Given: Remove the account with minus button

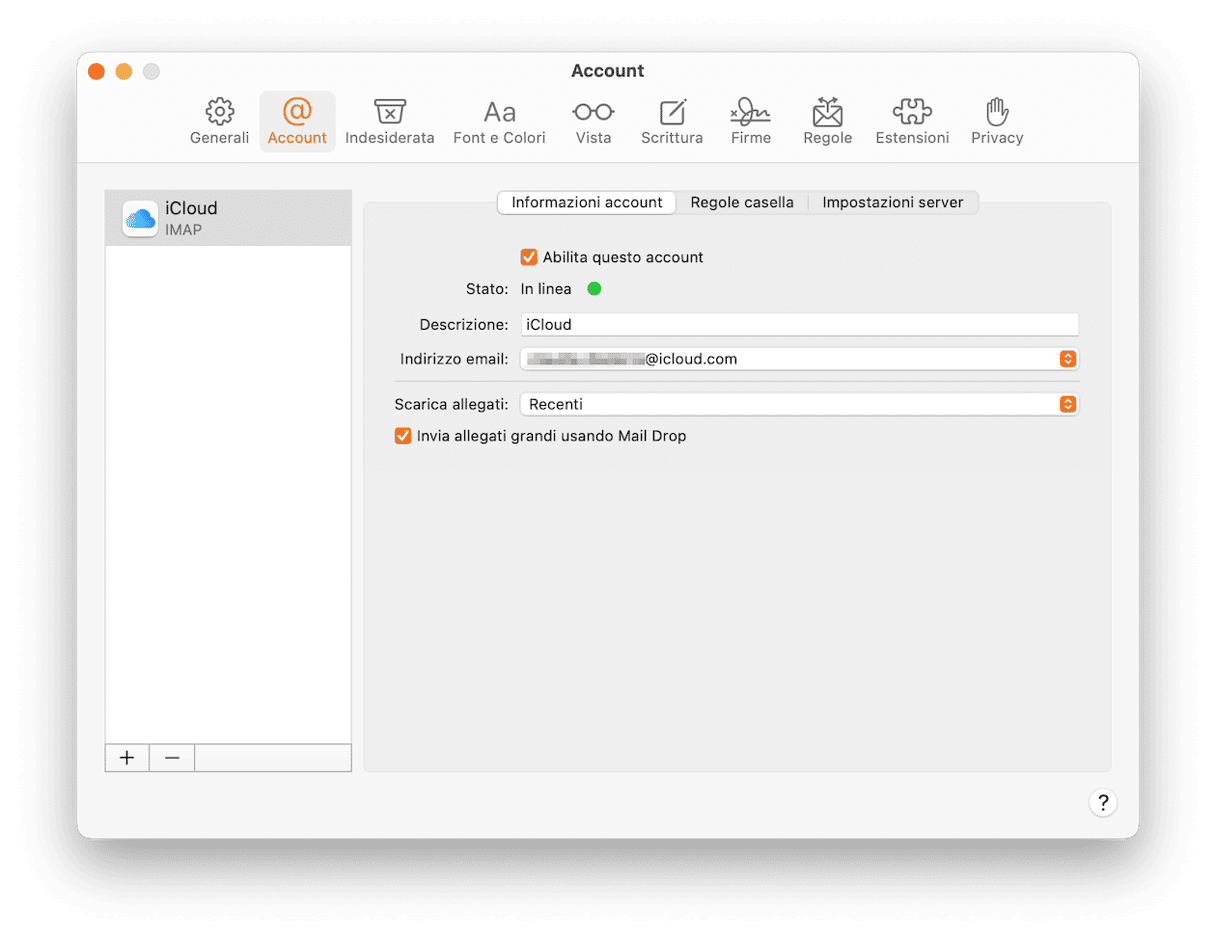Looking at the screenshot, I should (x=172, y=758).
